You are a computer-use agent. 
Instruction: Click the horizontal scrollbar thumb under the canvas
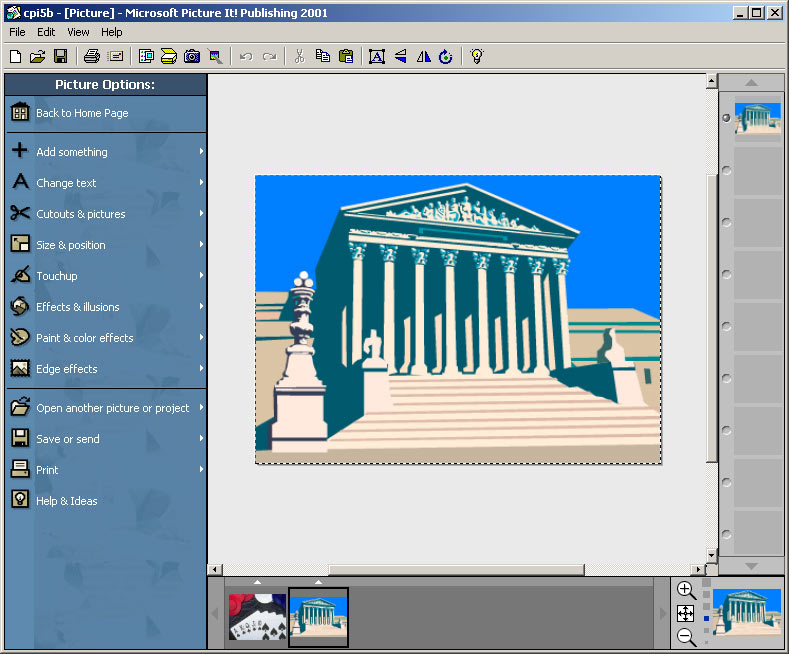456,569
